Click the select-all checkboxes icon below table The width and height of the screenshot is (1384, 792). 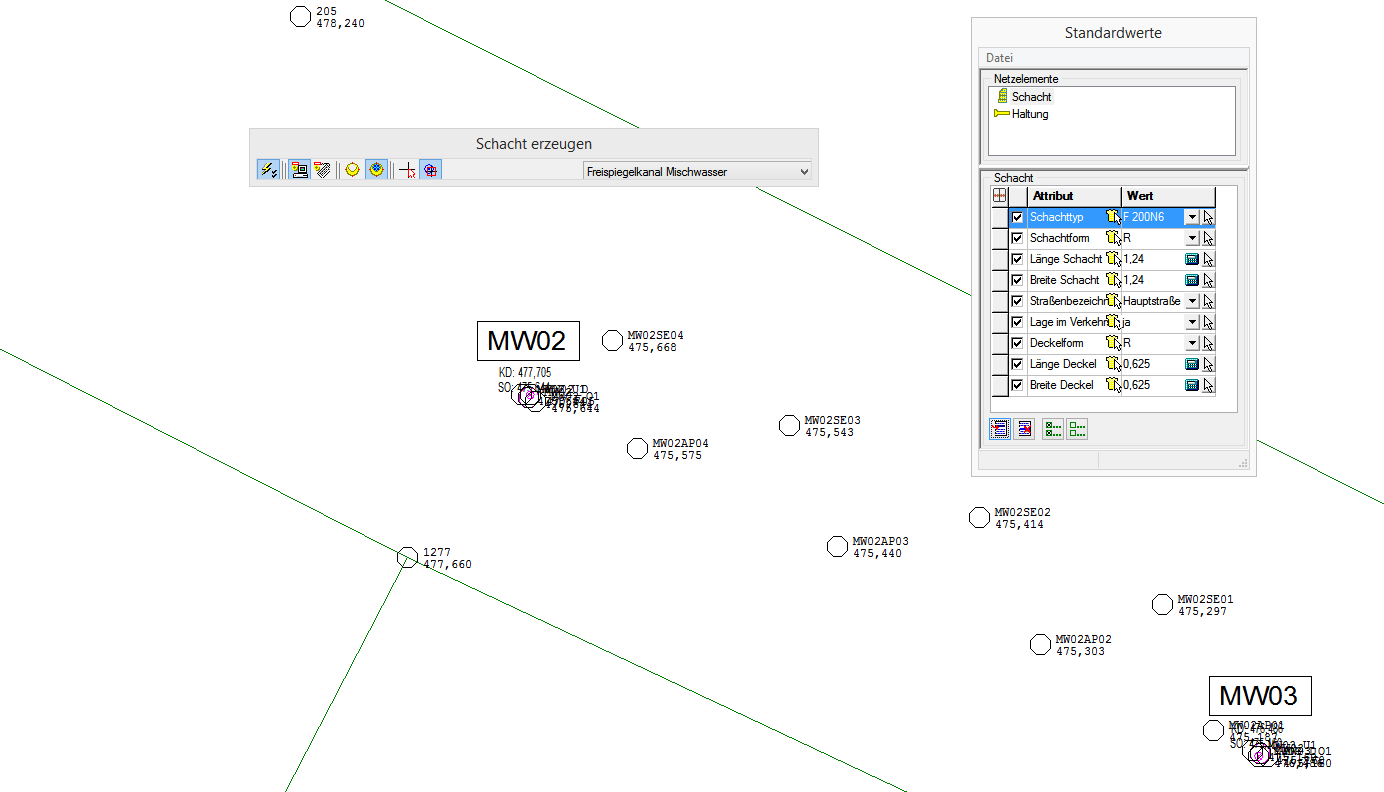pyautogui.click(x=1052, y=429)
